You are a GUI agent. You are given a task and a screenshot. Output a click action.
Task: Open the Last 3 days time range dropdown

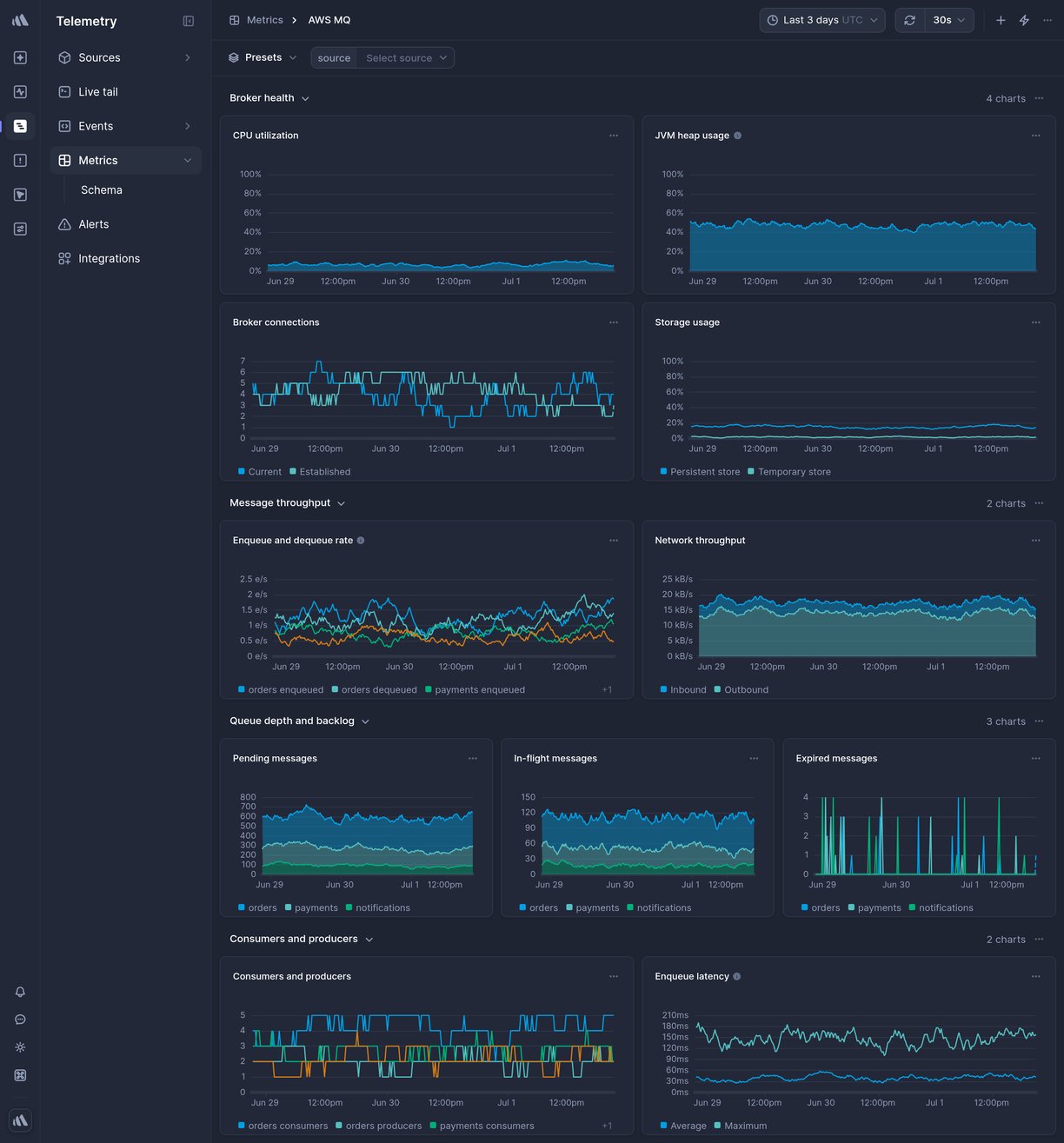[x=822, y=20]
